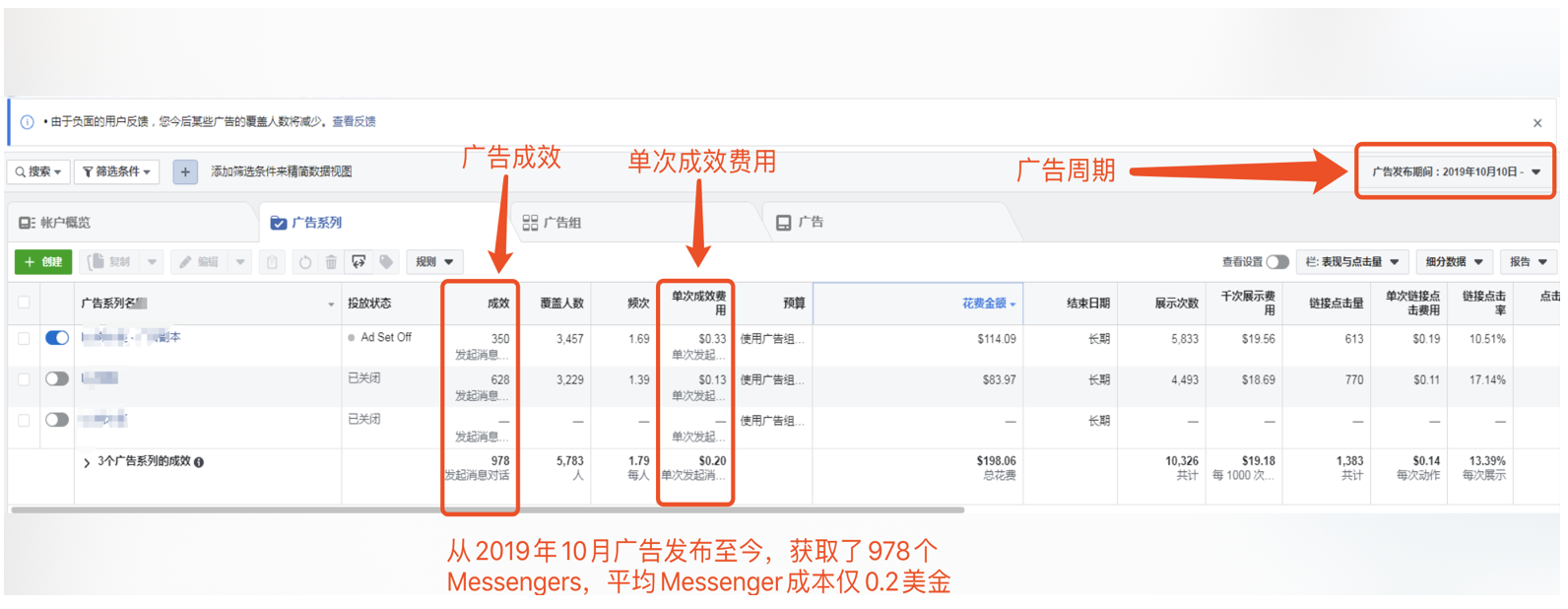
Task: Switch to the 广告 tab
Action: coord(800,223)
